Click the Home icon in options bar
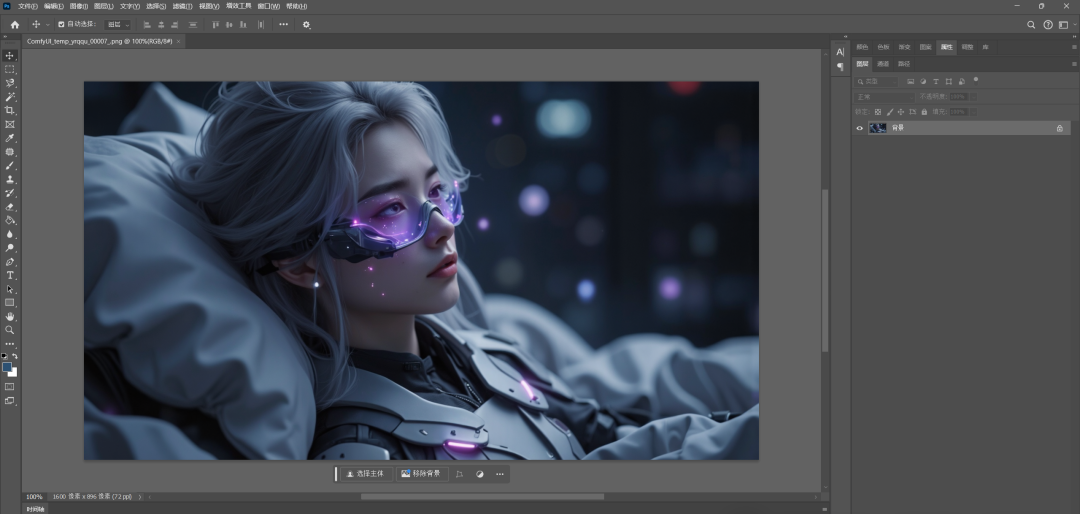The width and height of the screenshot is (1080, 514). pos(14,24)
